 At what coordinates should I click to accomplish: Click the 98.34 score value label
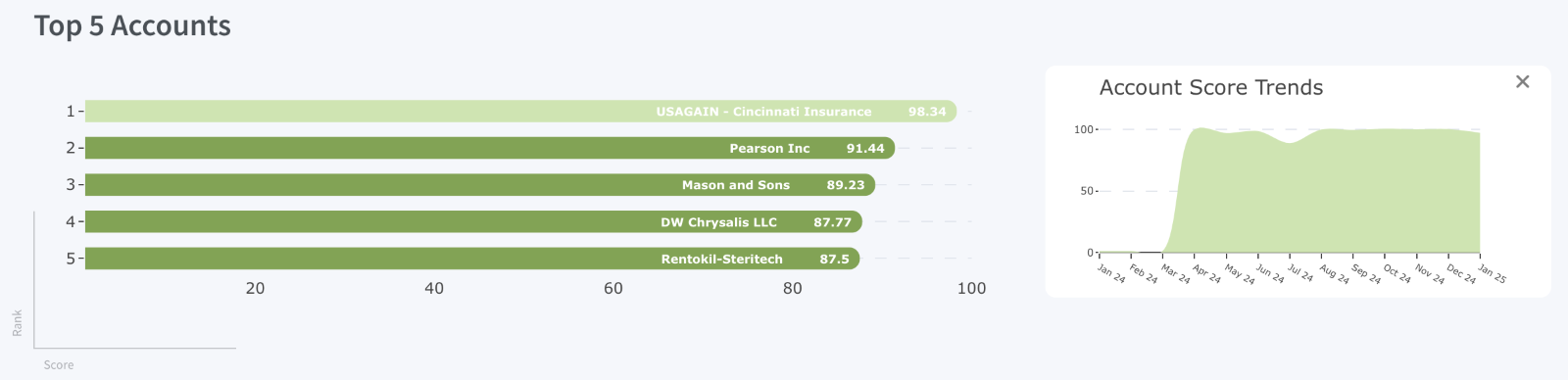927,112
